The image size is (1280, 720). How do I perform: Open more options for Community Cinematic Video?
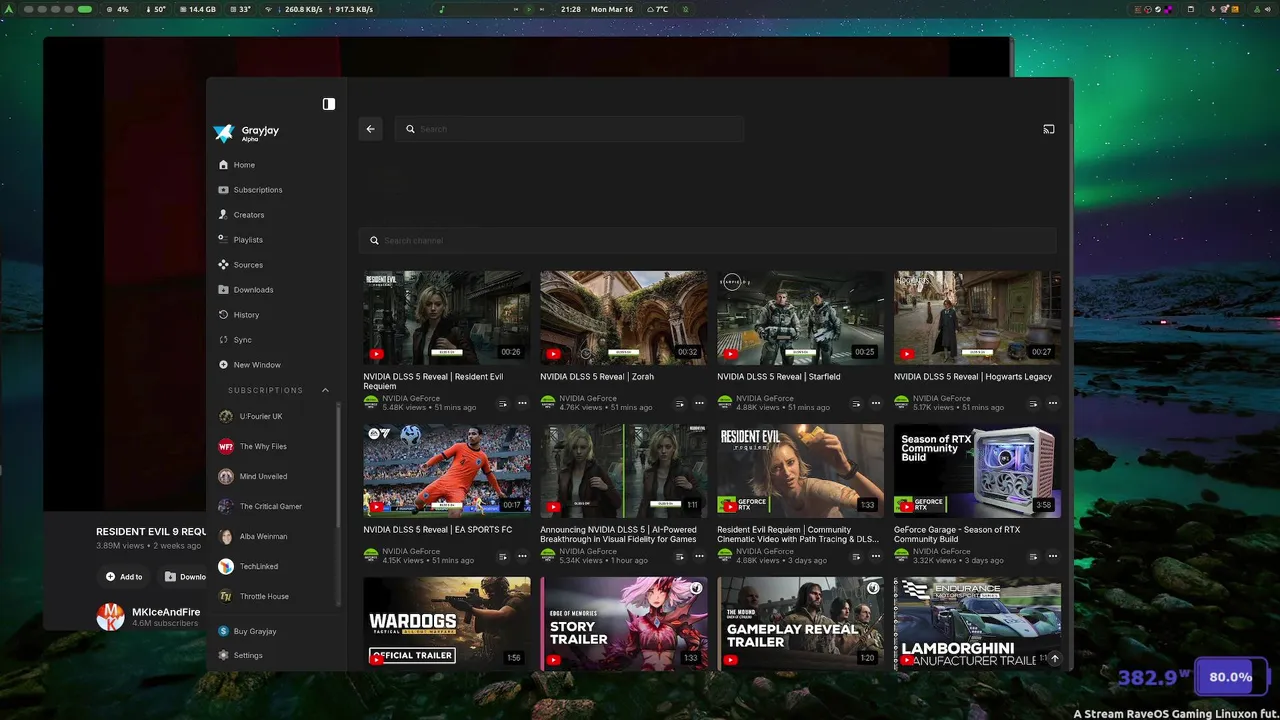coord(876,556)
